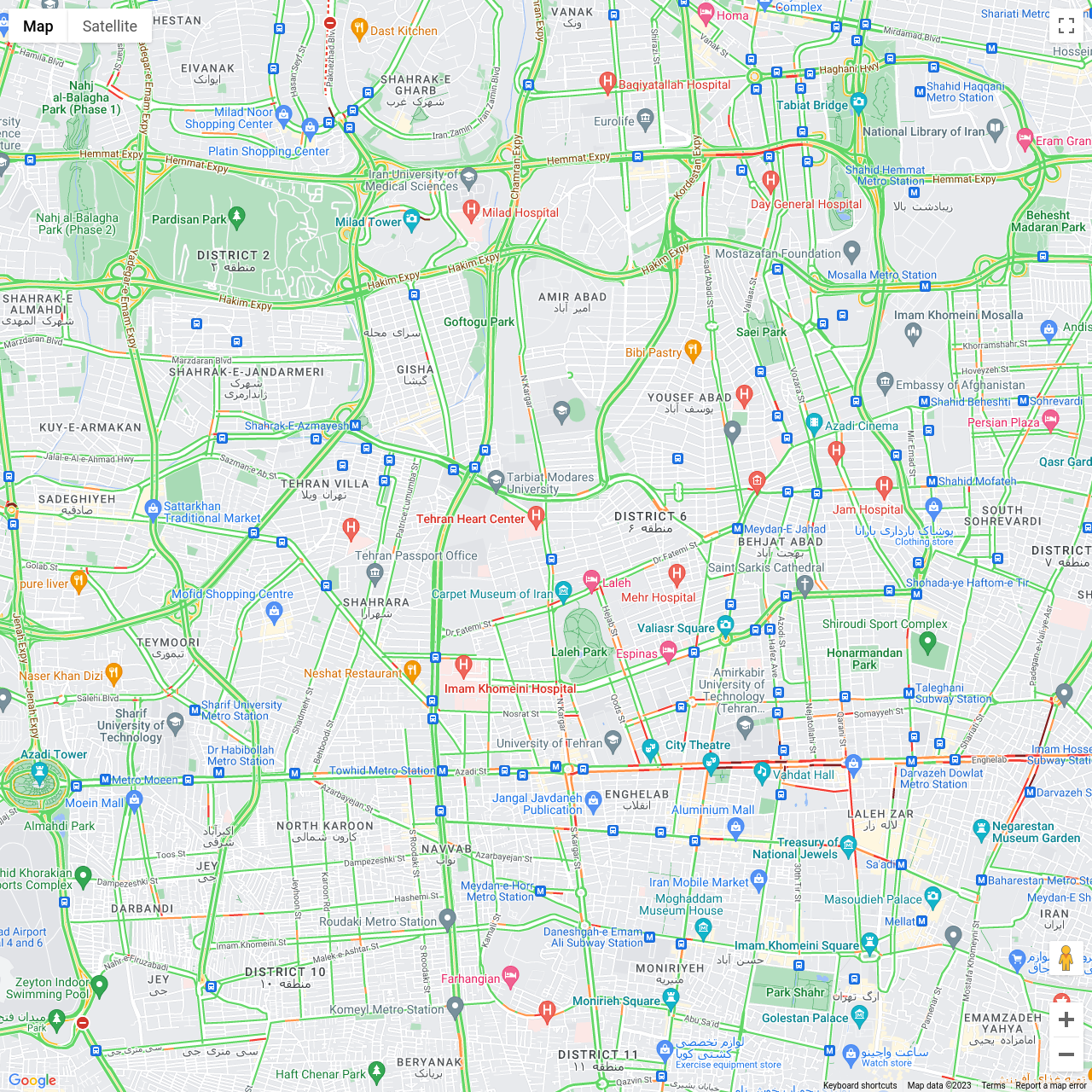Viewport: 1092px width, 1092px height.
Task: Click Moniriеh Square marker
Action: (671, 999)
